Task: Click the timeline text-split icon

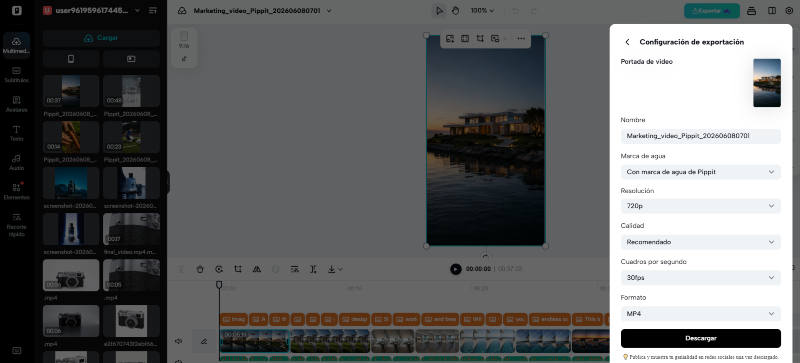Action: 294,269
